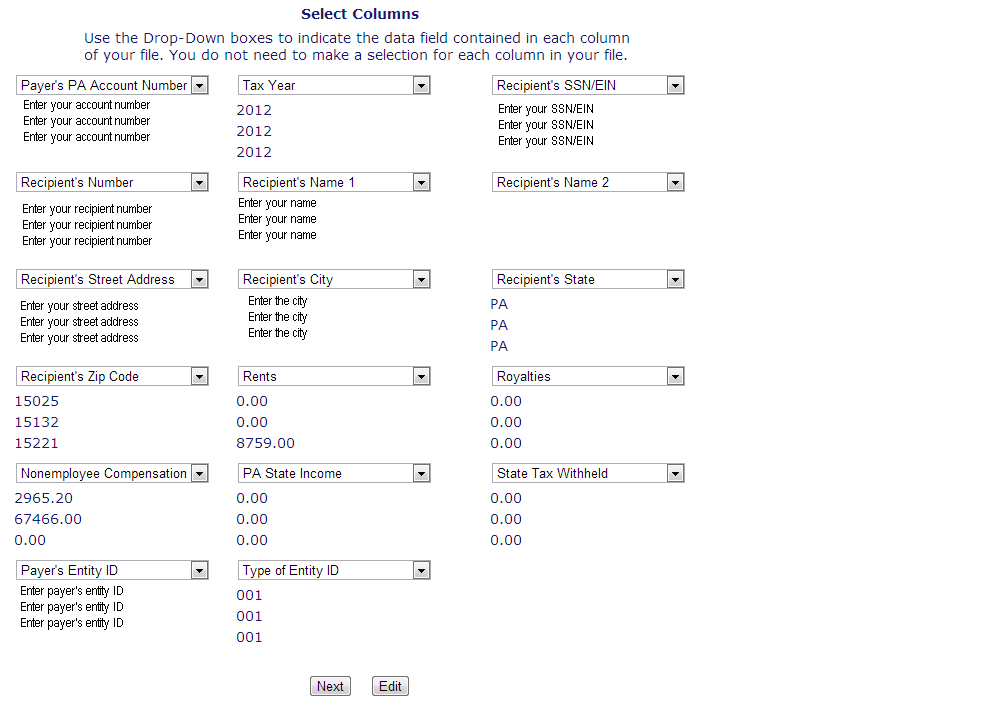Open the Recipient's Number dropdown

pos(199,182)
